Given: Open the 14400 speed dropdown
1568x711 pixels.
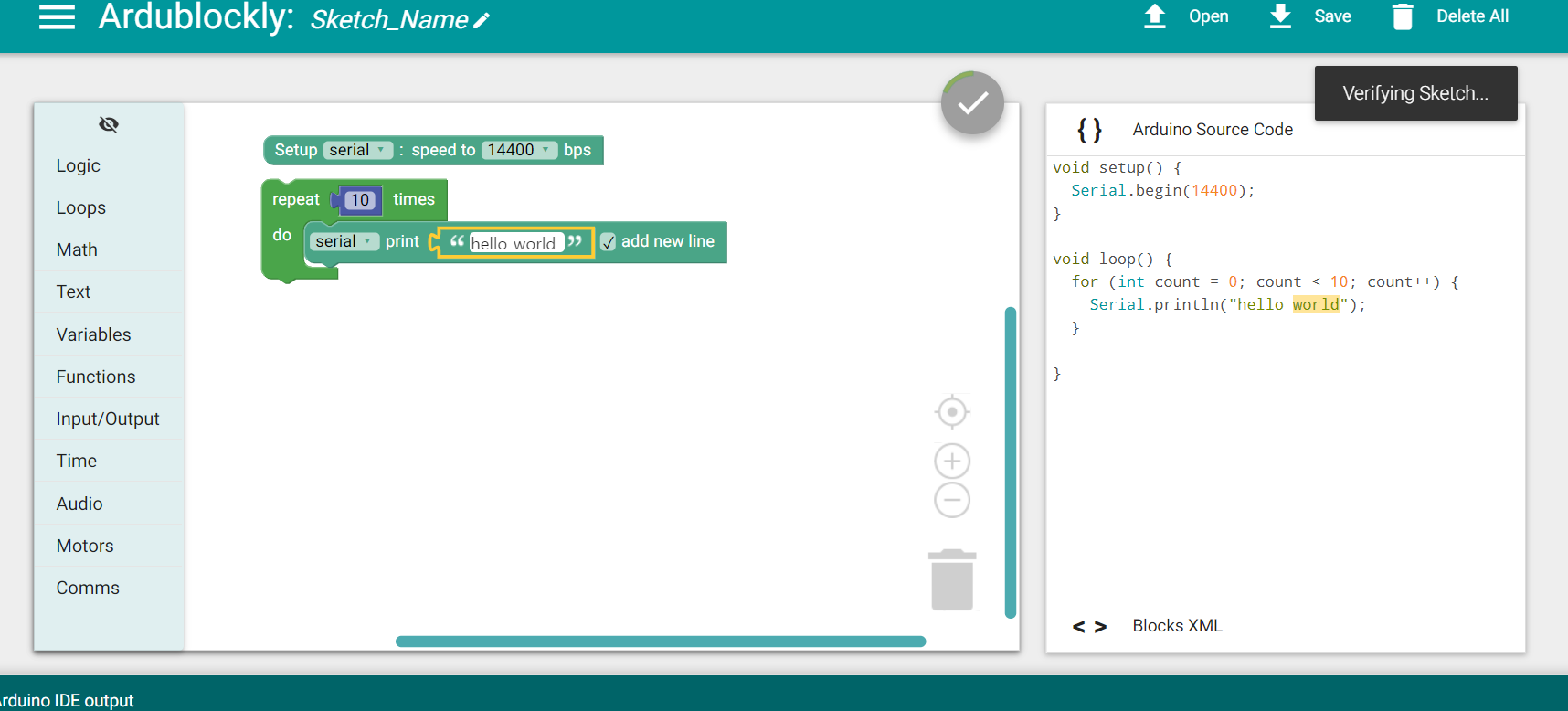Looking at the screenshot, I should click(519, 150).
